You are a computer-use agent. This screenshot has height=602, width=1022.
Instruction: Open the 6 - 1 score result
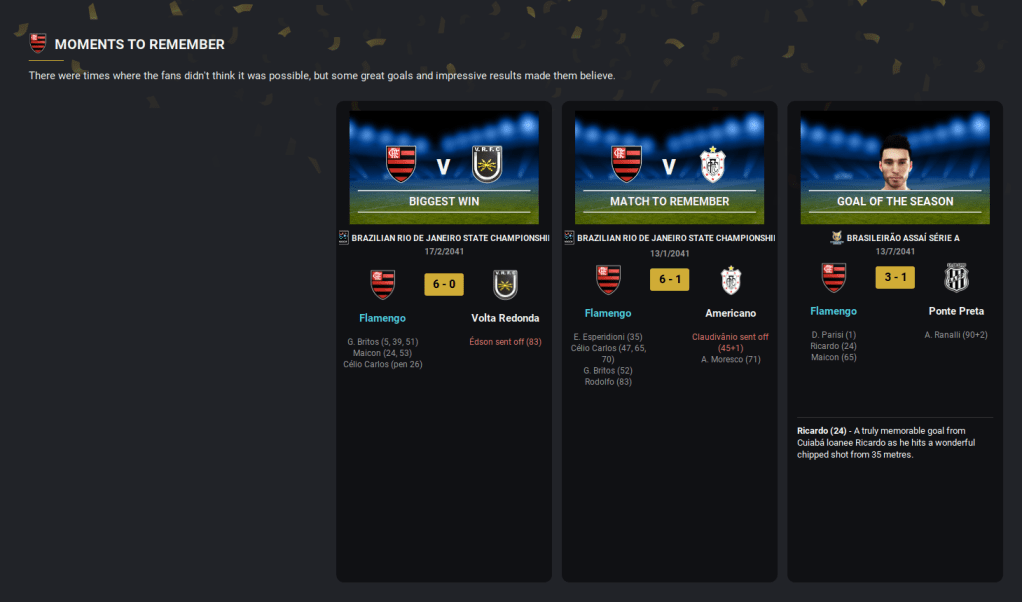click(x=669, y=280)
